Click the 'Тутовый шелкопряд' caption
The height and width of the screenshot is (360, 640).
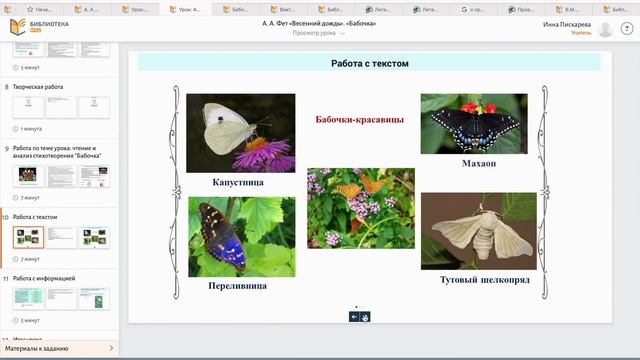485,280
